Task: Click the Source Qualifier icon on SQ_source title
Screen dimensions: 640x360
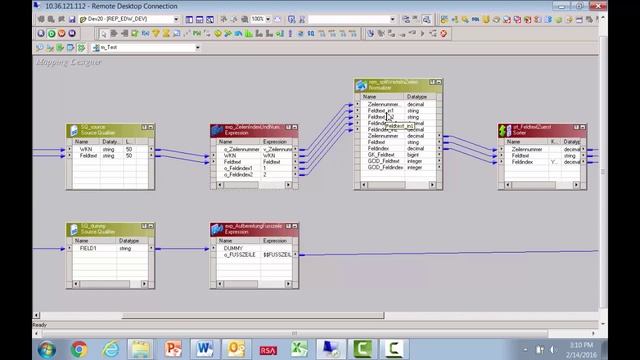Action: point(74,130)
